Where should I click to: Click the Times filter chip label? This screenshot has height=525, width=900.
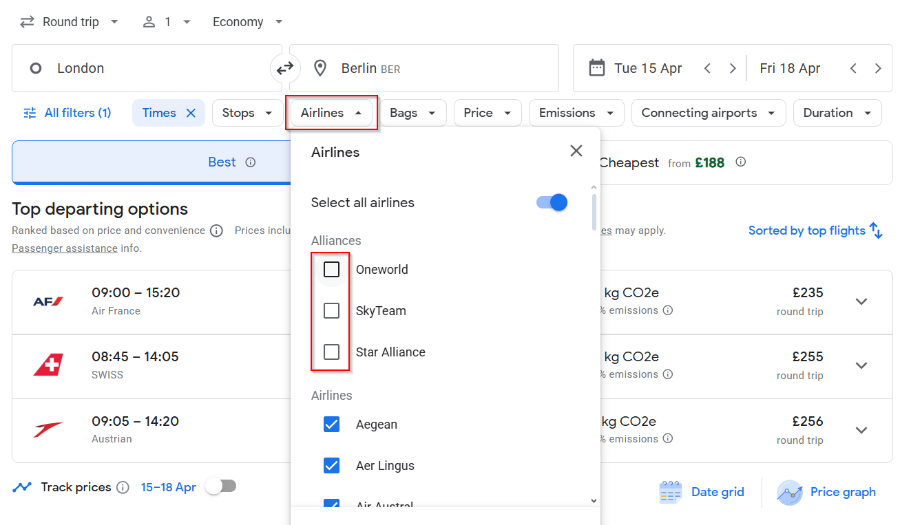click(x=159, y=113)
